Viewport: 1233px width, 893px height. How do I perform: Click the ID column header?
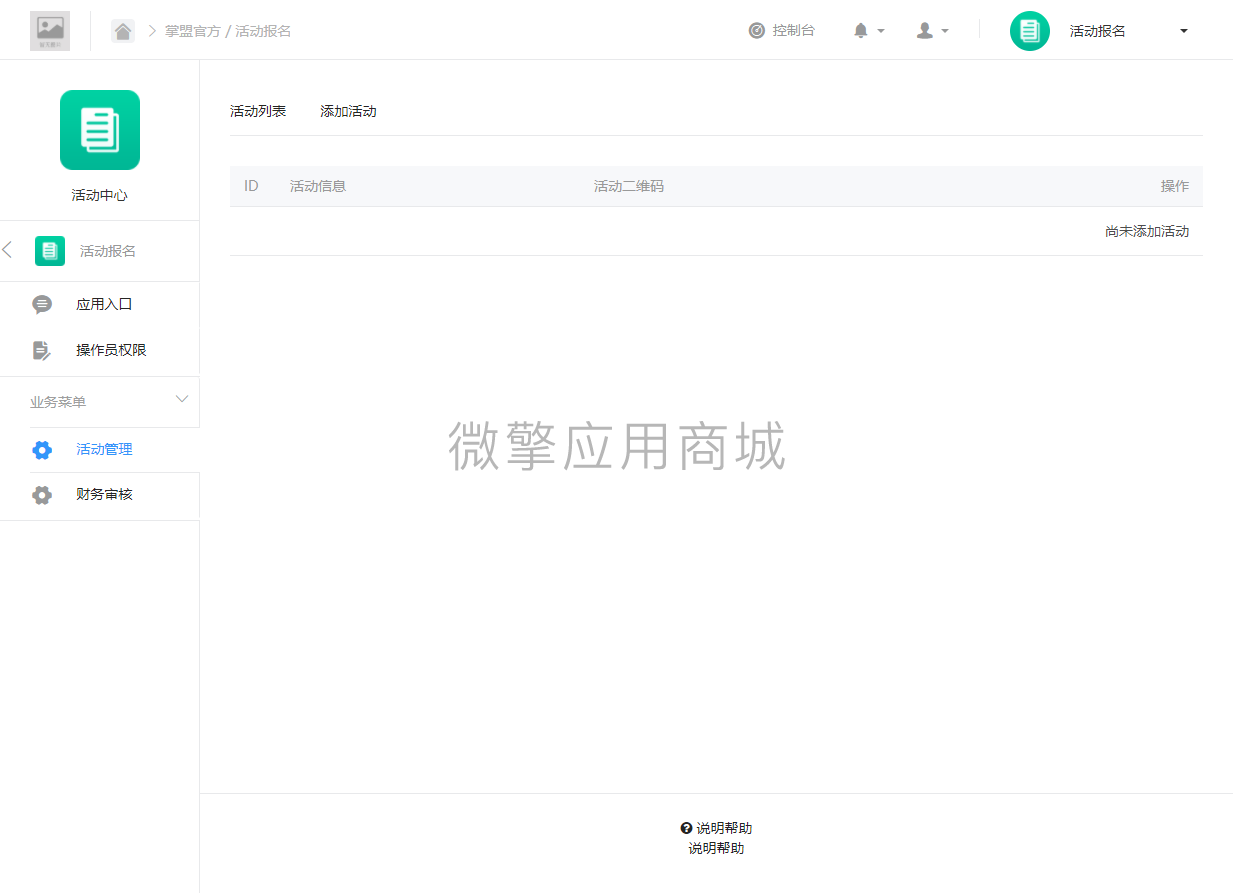251,186
